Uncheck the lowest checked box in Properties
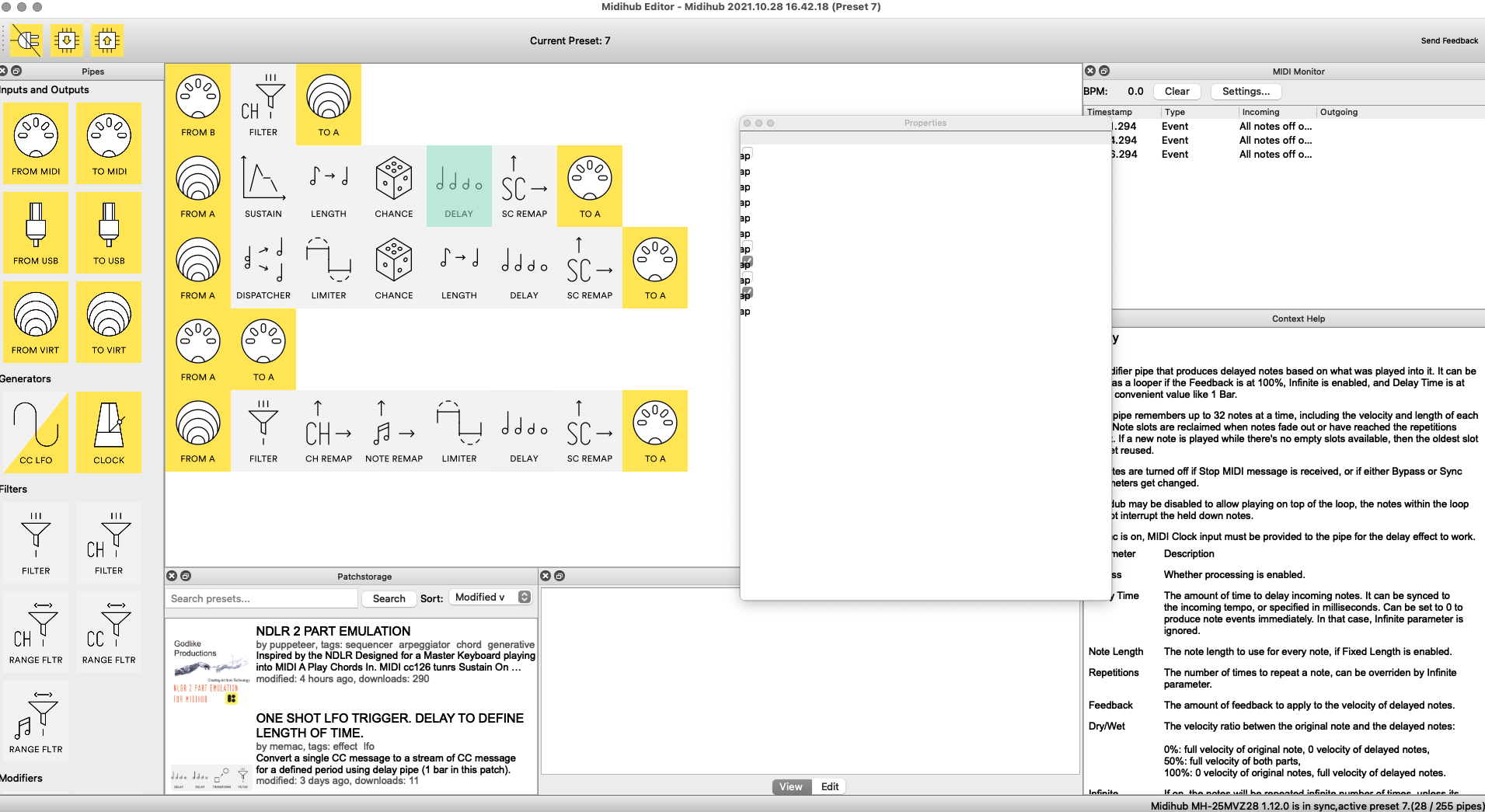 (x=748, y=293)
